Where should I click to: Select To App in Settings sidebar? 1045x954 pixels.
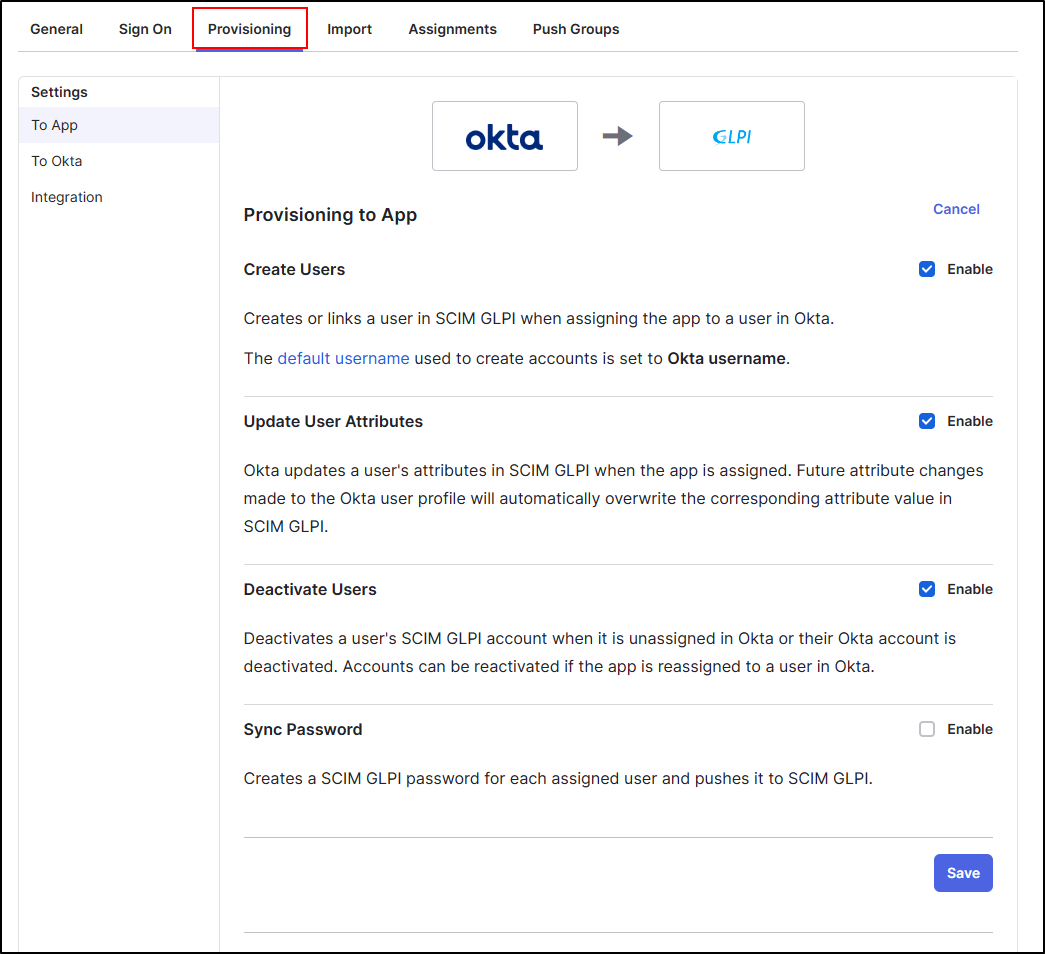click(55, 125)
